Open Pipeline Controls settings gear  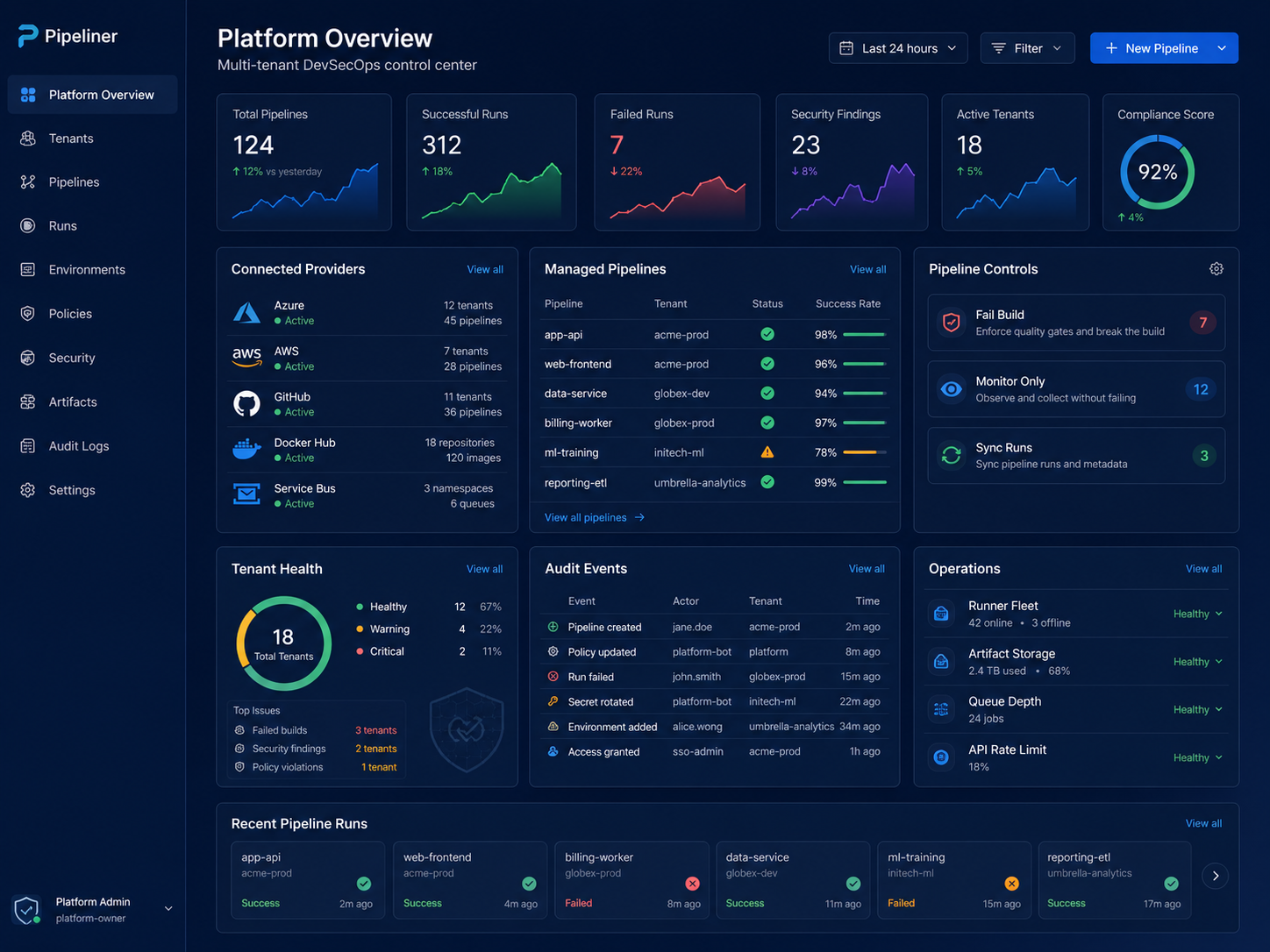[x=1216, y=269]
